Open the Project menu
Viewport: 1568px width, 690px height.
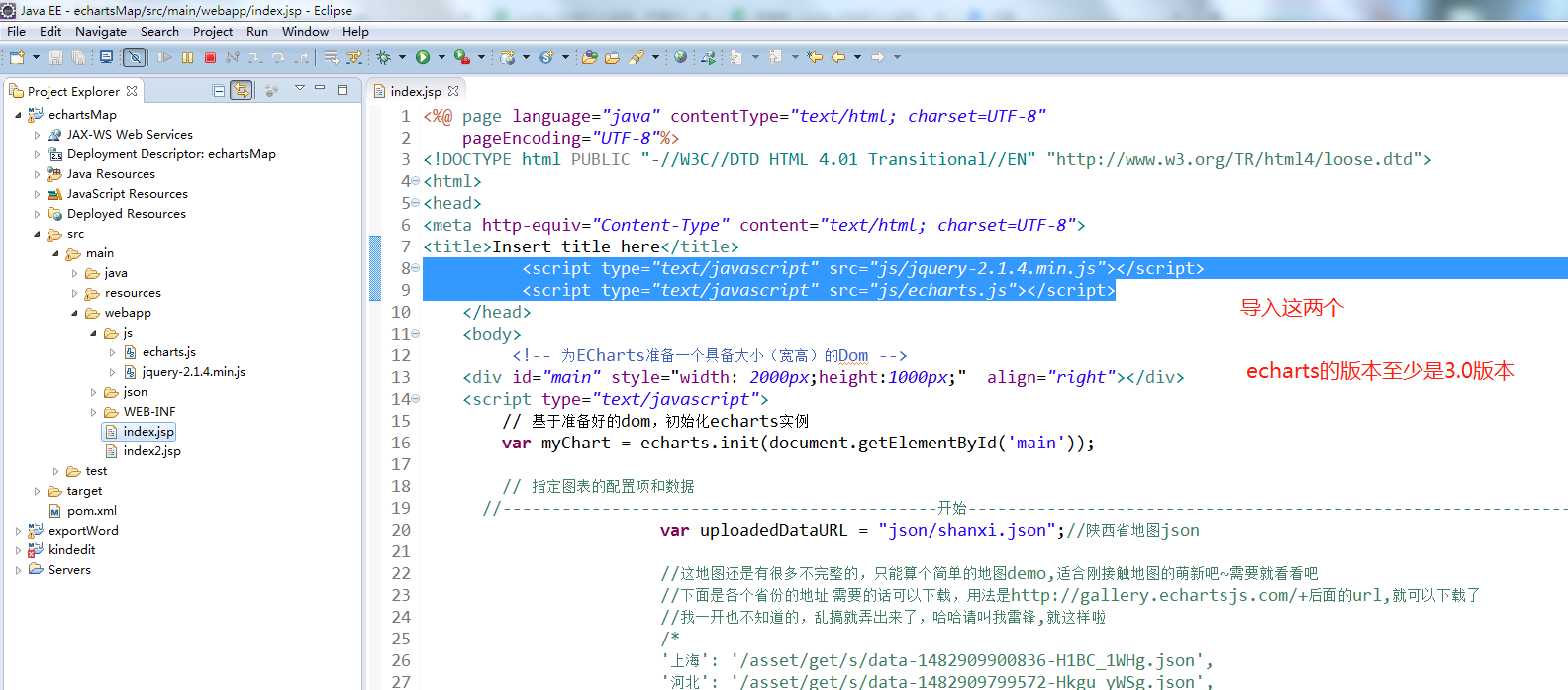(x=213, y=32)
